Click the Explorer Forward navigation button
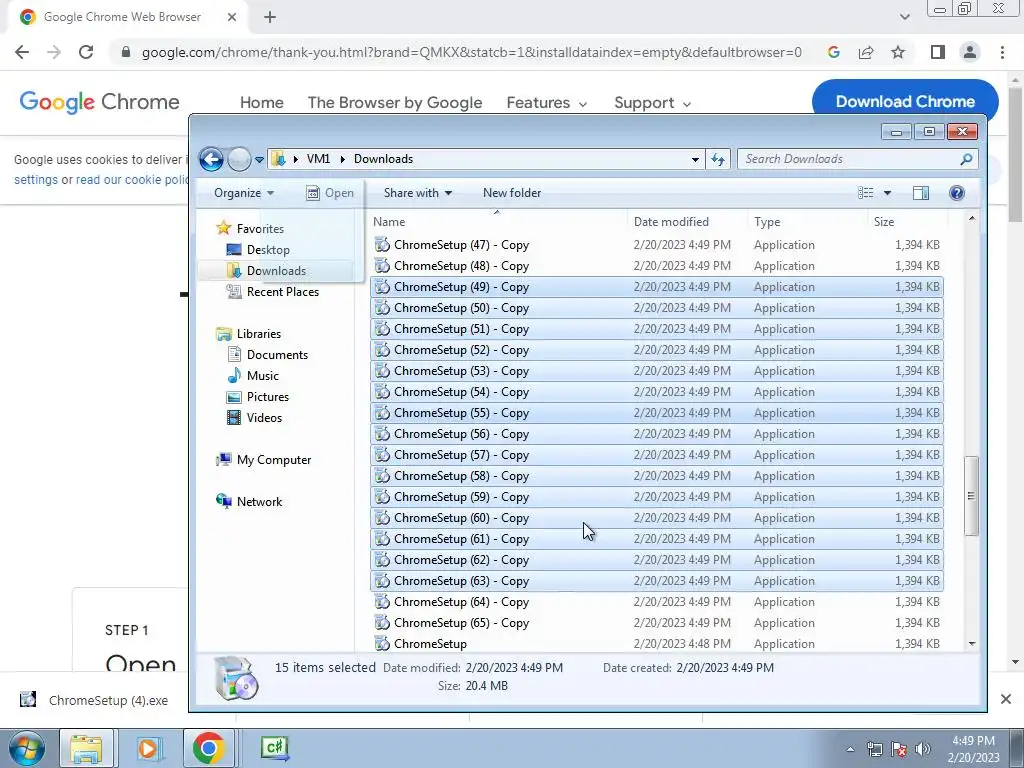This screenshot has width=1024, height=768. tap(240, 159)
